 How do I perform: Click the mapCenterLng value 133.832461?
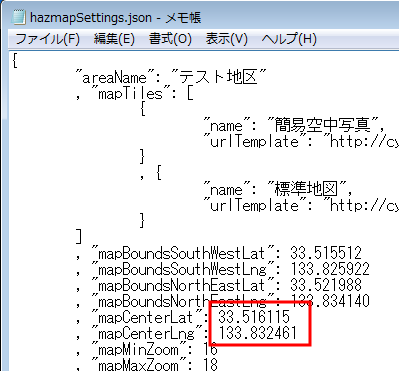pyautogui.click(x=258, y=333)
